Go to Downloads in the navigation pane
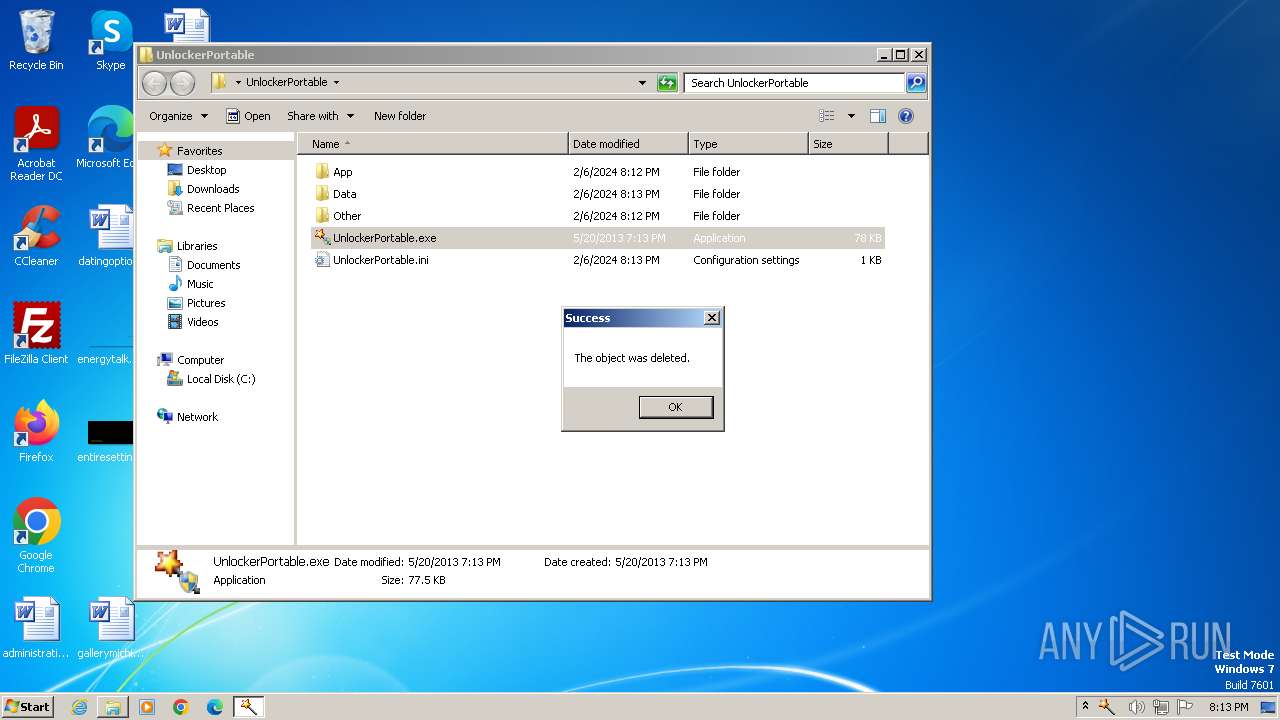The width and height of the screenshot is (1280, 720). click(x=213, y=189)
